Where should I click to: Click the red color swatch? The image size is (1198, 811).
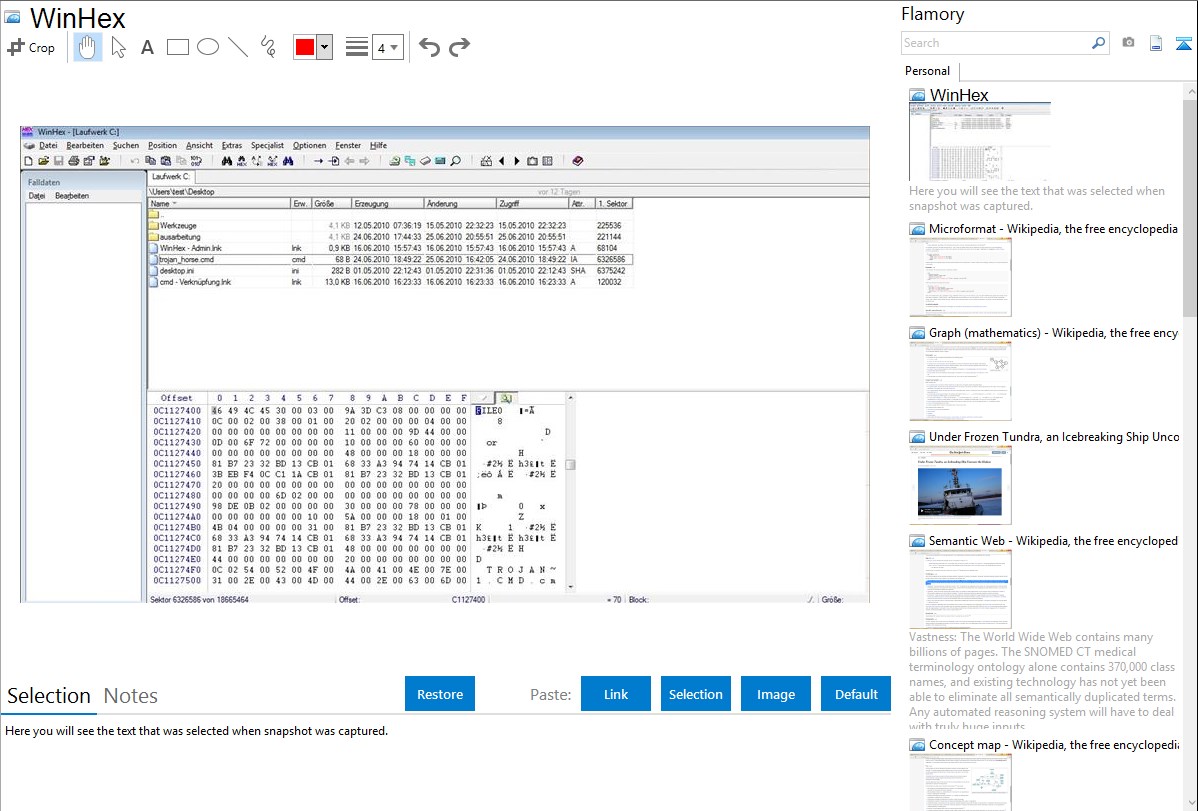pos(305,47)
